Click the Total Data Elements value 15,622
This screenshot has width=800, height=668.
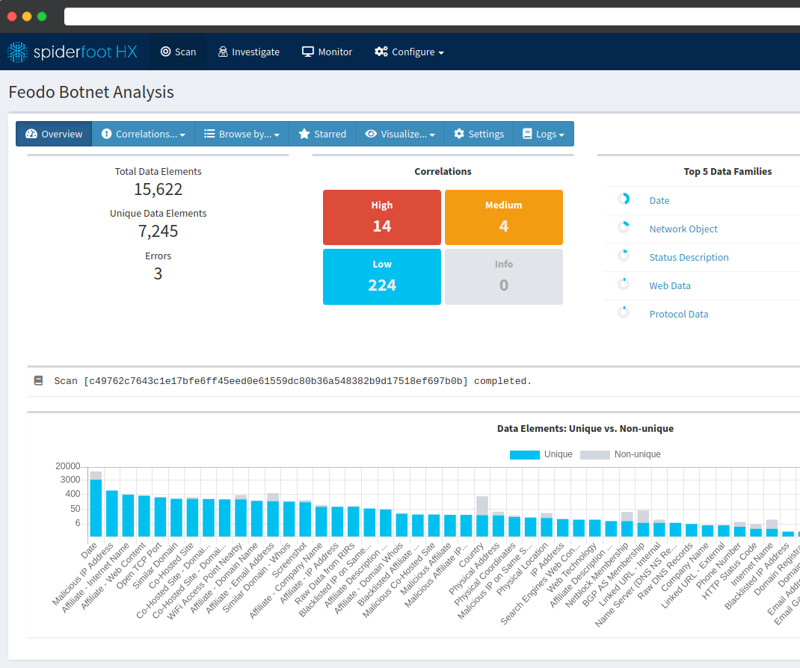[158, 189]
